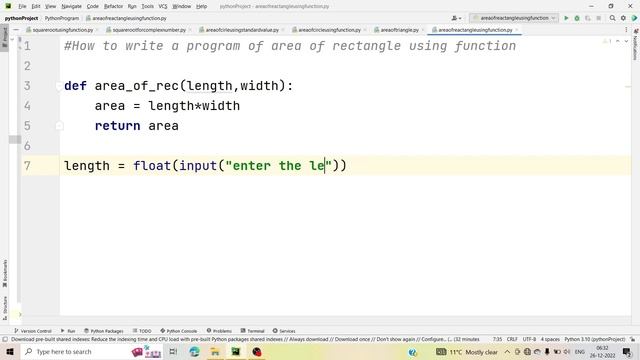Screen dimensions: 640x360
Task: Open the user account icon menu
Action: [456, 18]
